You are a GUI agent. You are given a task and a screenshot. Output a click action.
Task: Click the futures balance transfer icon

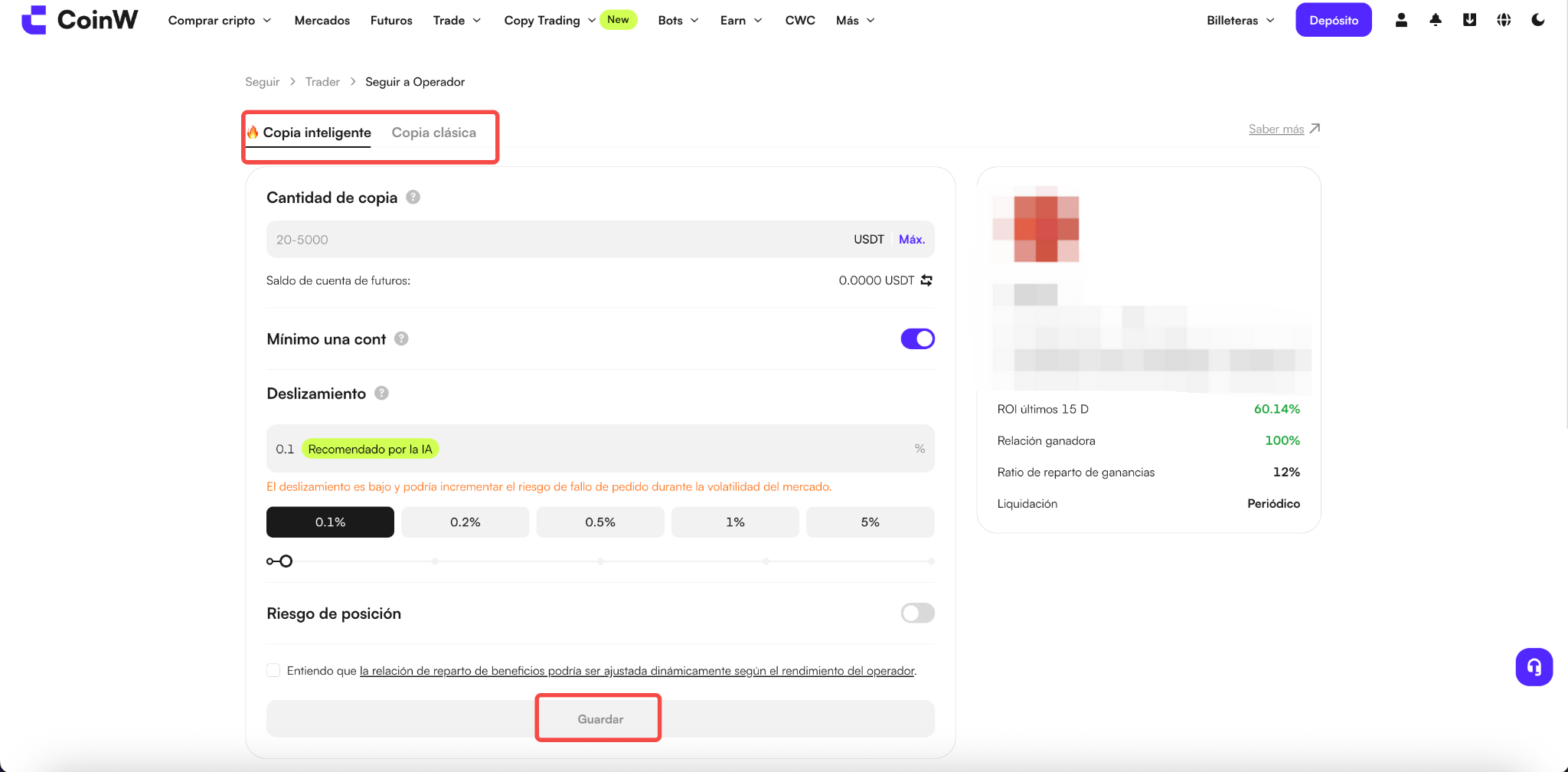pyautogui.click(x=926, y=280)
